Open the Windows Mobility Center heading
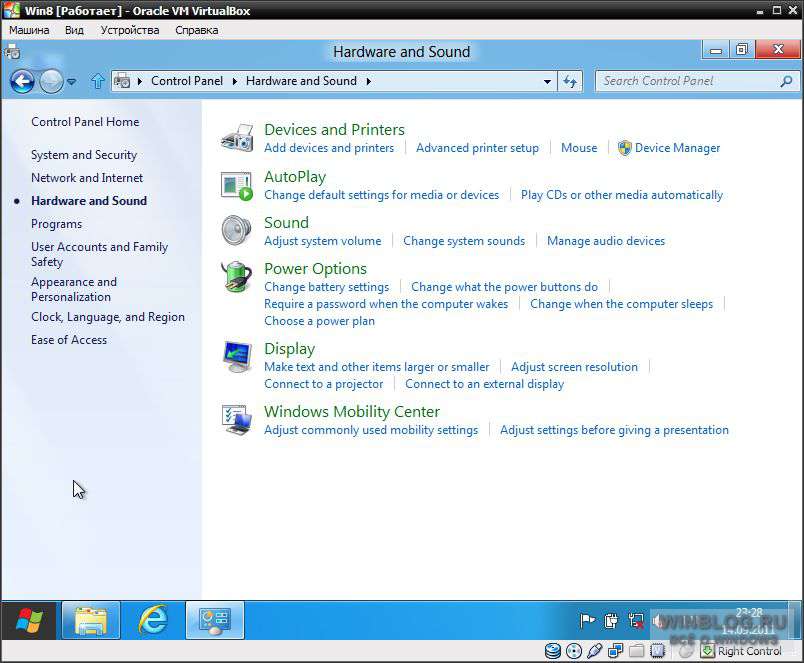Image resolution: width=804 pixels, height=663 pixels. tap(352, 412)
